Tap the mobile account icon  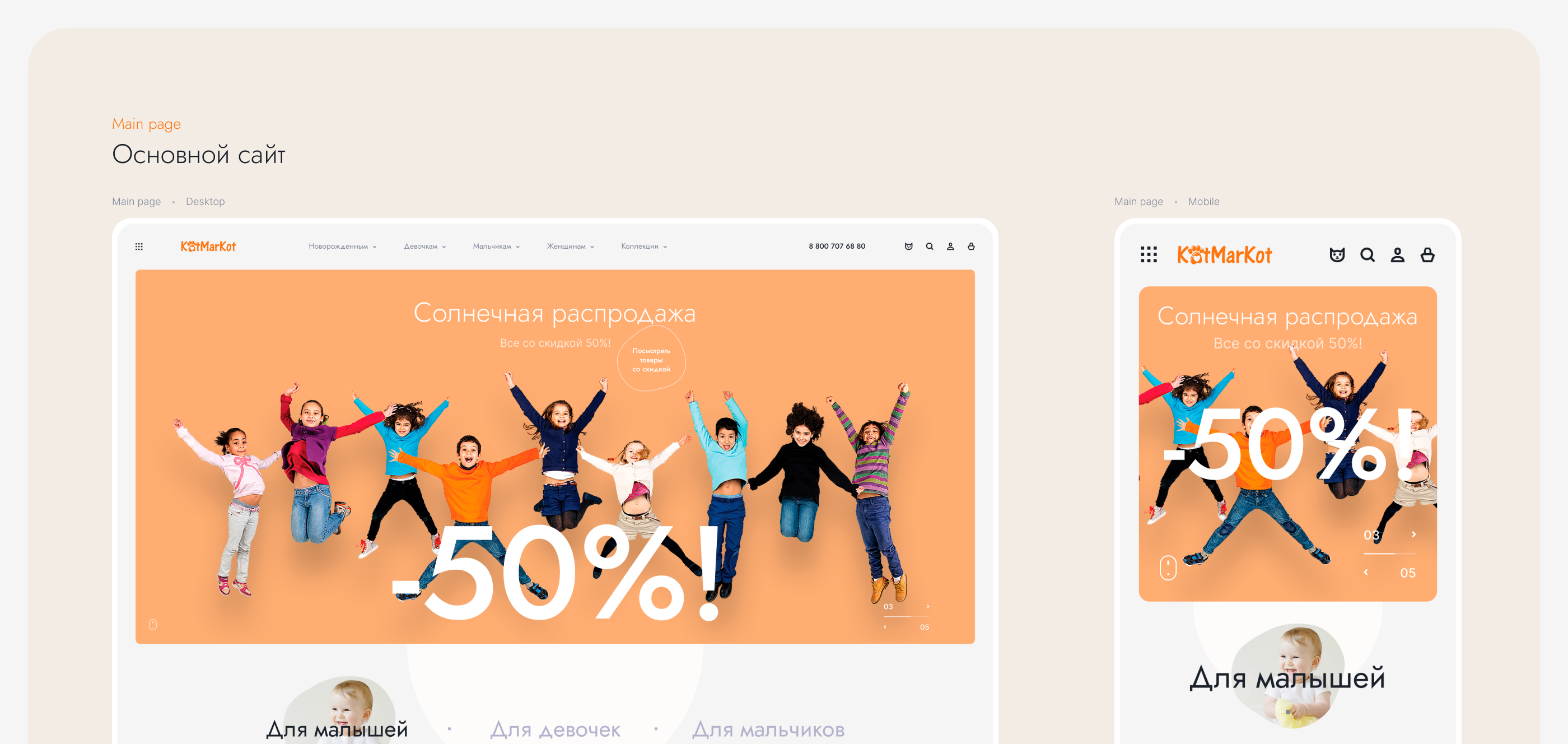pos(1398,254)
